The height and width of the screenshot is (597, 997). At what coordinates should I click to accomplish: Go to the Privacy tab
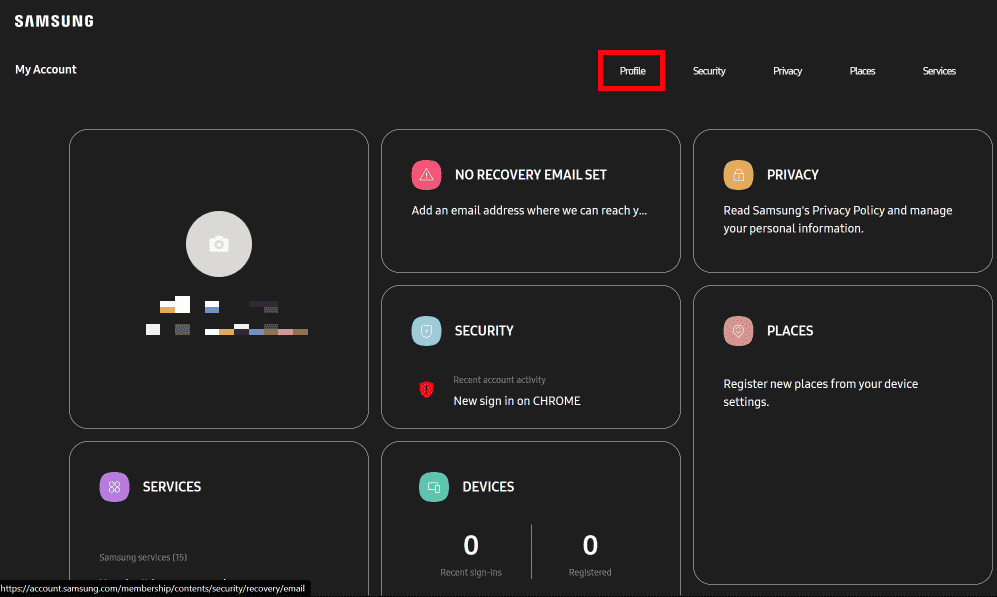point(787,71)
